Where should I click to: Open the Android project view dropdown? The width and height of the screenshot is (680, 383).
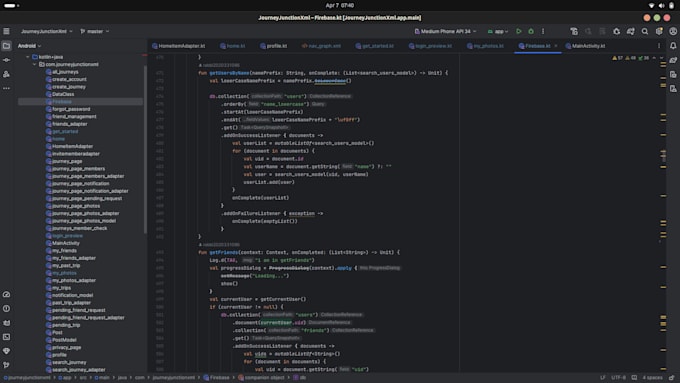click(x=29, y=46)
